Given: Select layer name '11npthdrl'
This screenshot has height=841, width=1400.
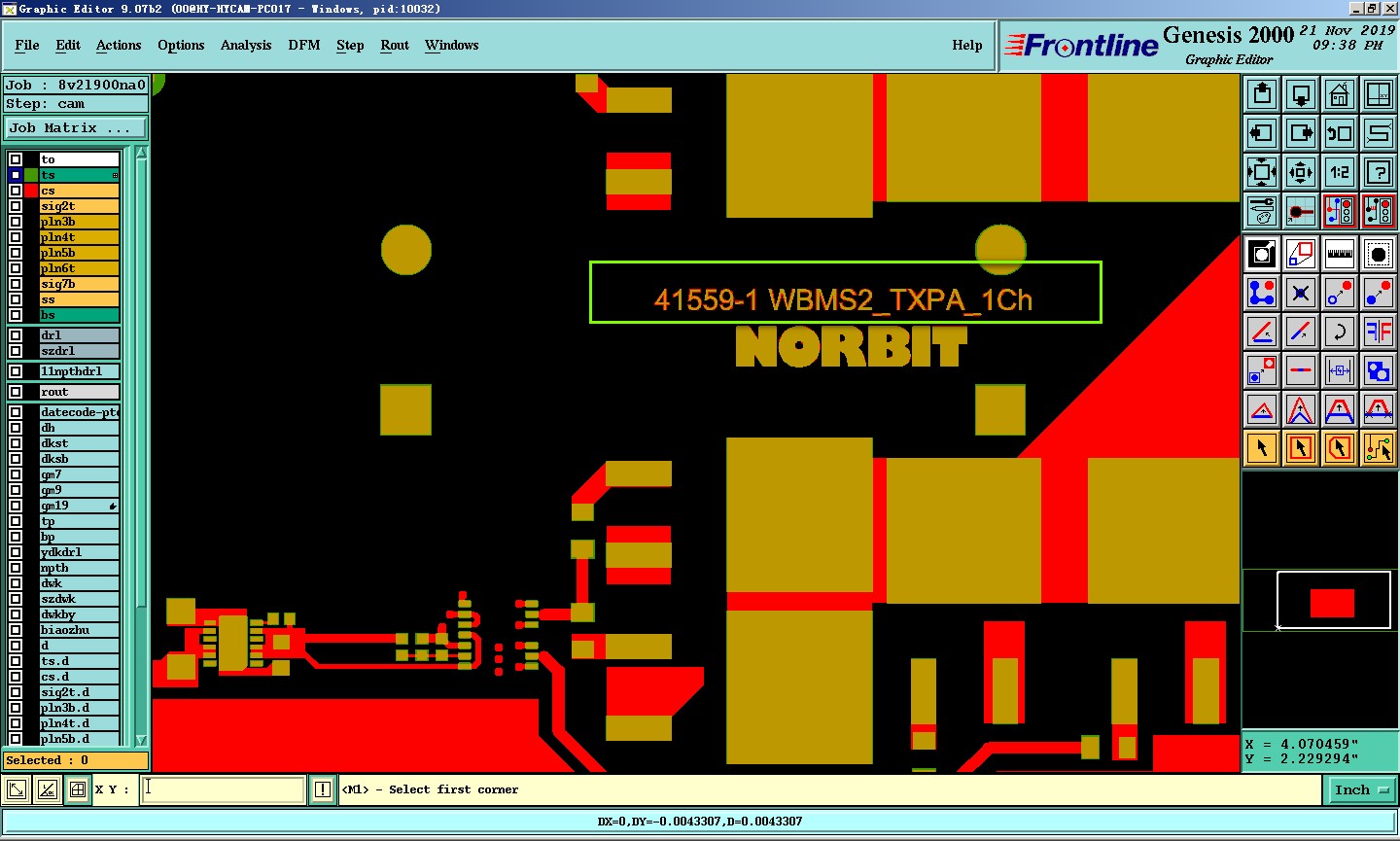Looking at the screenshot, I should coord(80,371).
